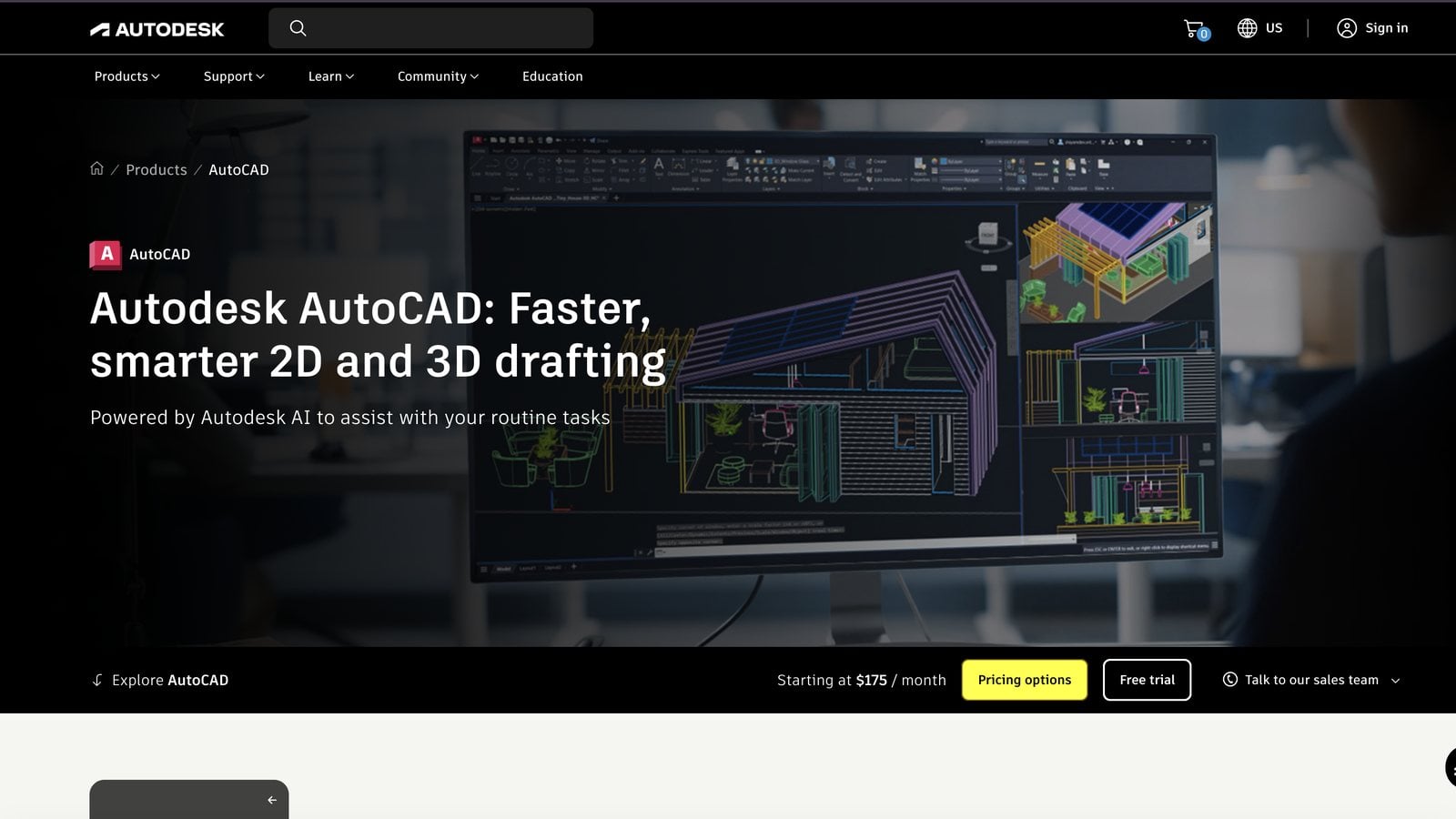Image resolution: width=1456 pixels, height=819 pixels.
Task: Expand the Learn menu
Action: (331, 76)
